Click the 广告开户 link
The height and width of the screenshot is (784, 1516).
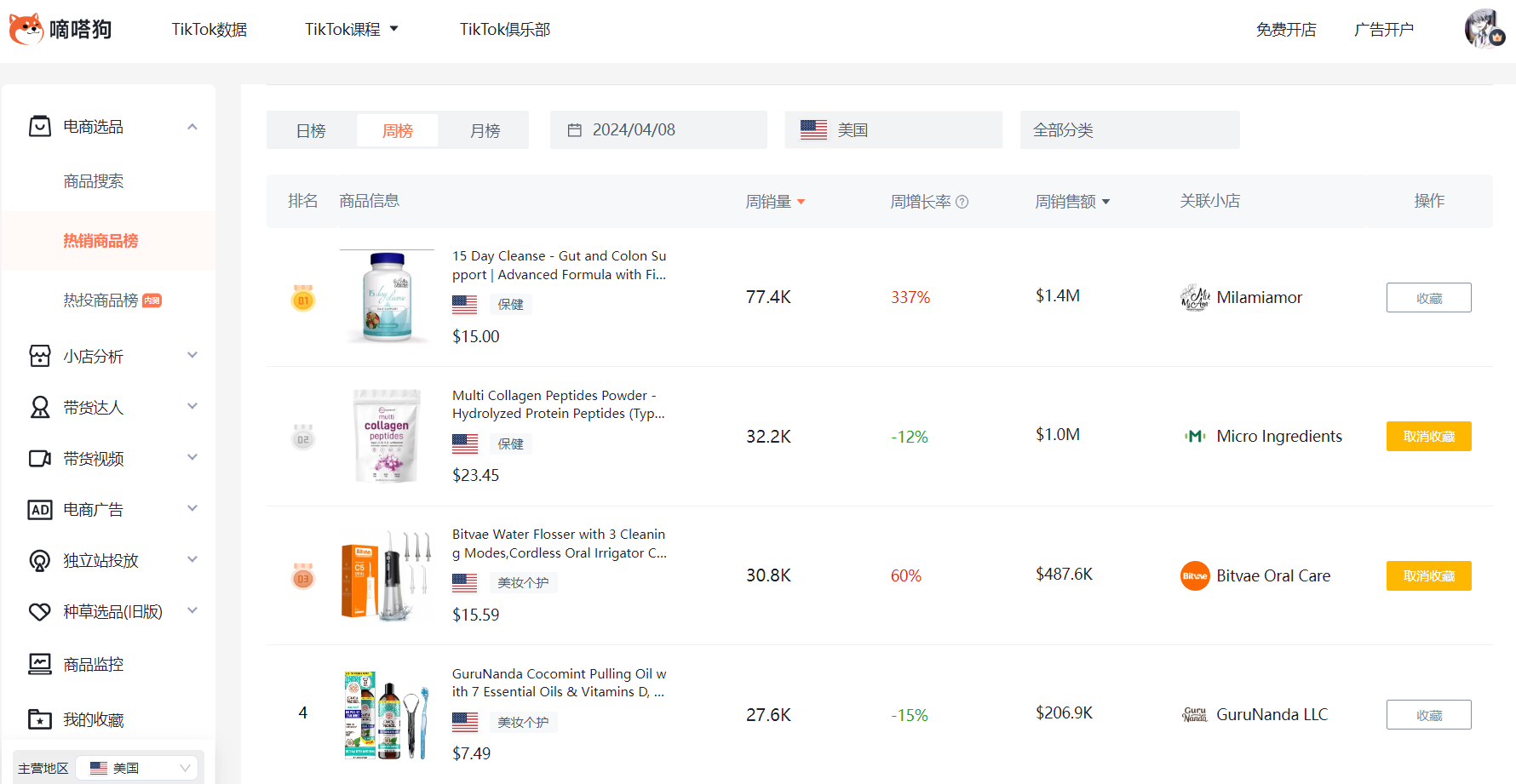point(1384,30)
